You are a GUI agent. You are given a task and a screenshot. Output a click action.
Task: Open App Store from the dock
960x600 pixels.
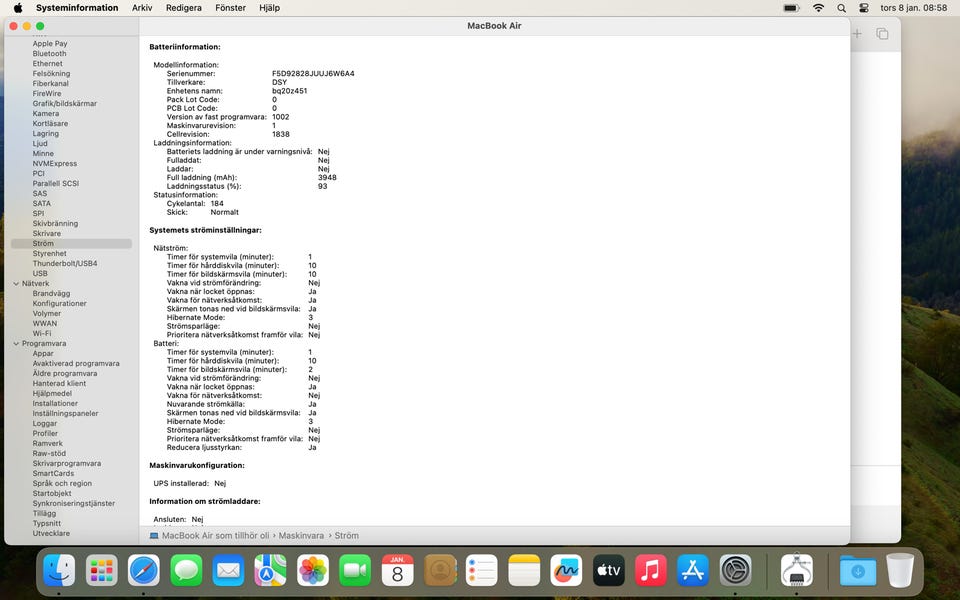(x=693, y=571)
